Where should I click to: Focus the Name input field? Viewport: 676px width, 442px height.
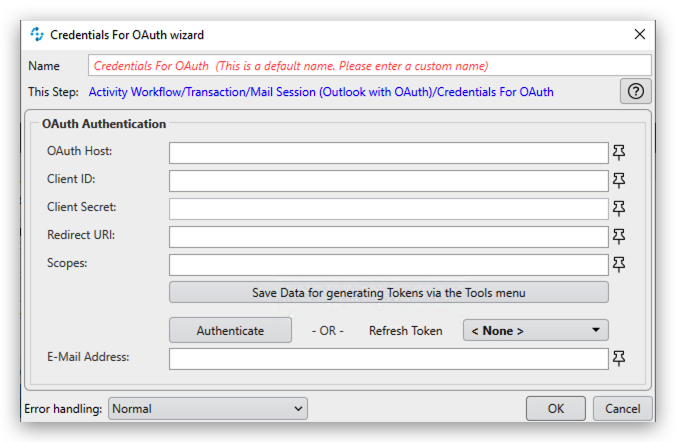[369, 66]
